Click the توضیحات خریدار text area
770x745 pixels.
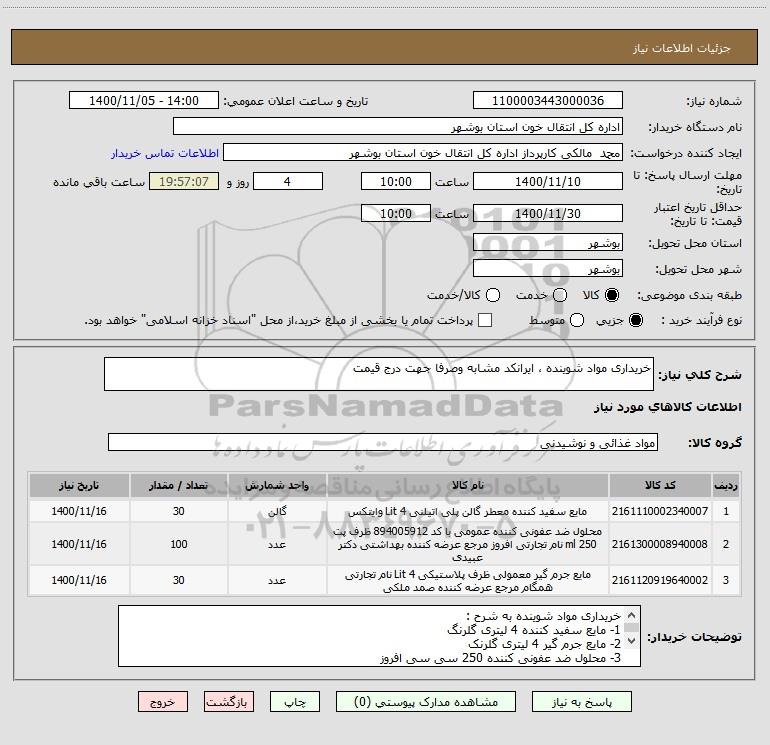pyautogui.click(x=379, y=636)
